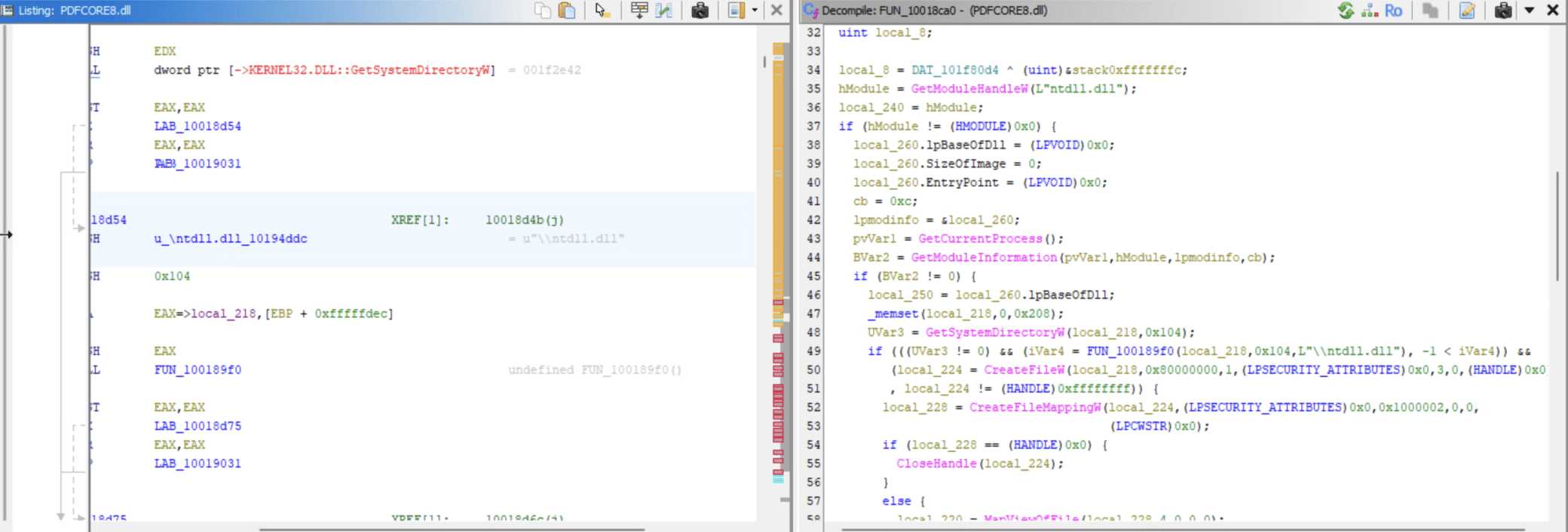This screenshot has width=1568, height=532.
Task: Click CreateFileMappingW call on line 52
Action: pos(1035,407)
